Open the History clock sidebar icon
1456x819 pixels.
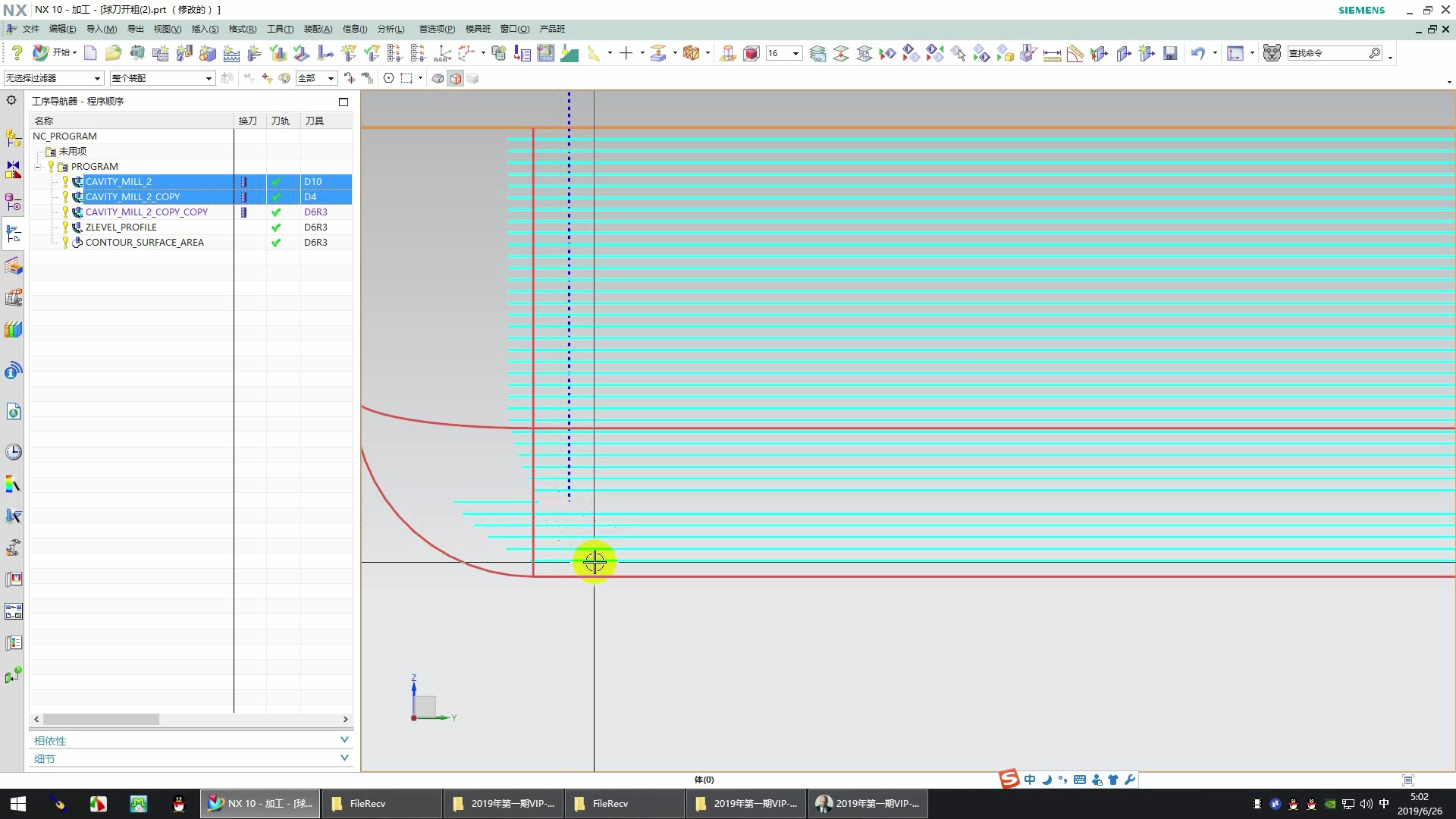(x=13, y=453)
